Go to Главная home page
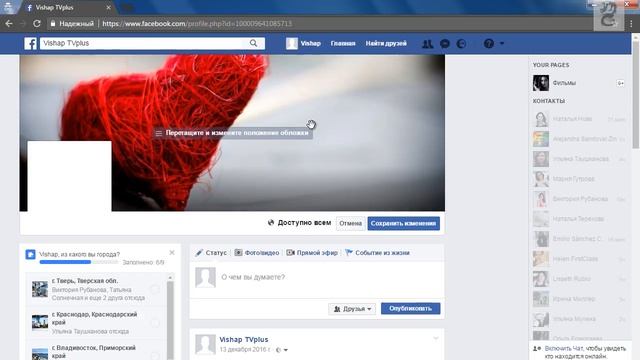The height and width of the screenshot is (360, 640). [343, 43]
